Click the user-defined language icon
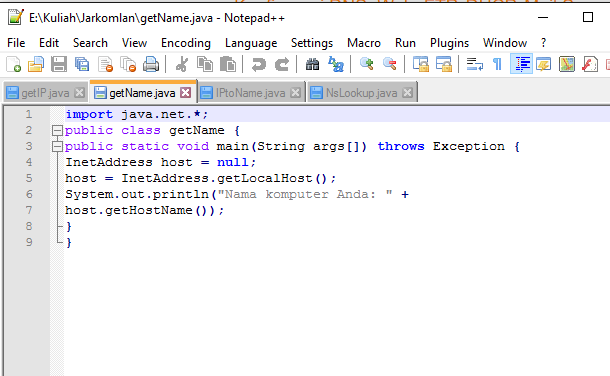Viewport: 610px width, 376px height. point(543,64)
